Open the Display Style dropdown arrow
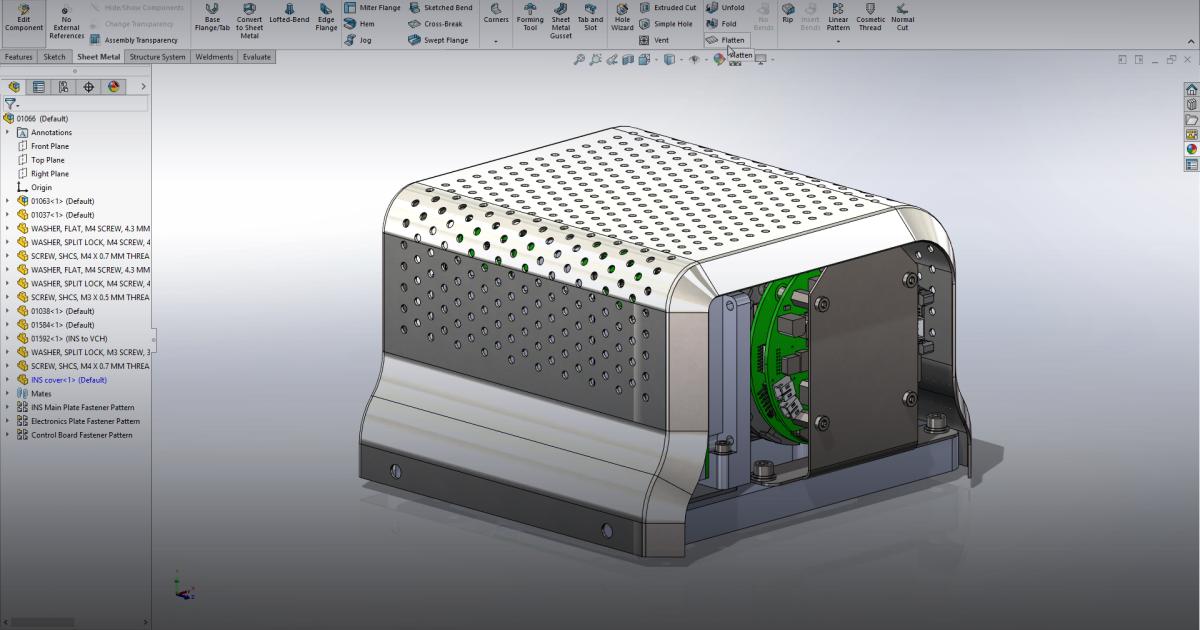Screen dimensions: 1200x630 tap(682, 59)
